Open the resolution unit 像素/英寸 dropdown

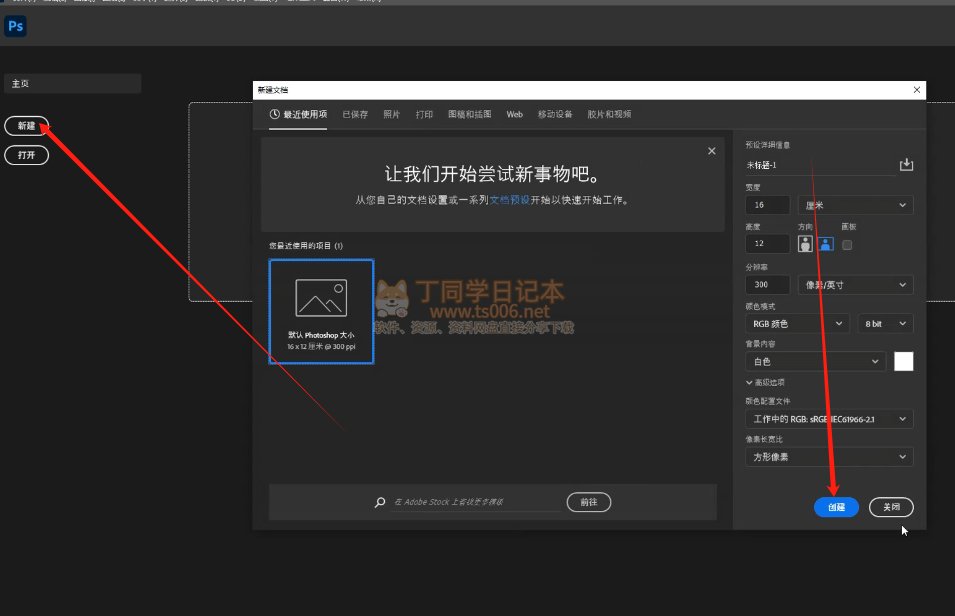click(x=855, y=286)
